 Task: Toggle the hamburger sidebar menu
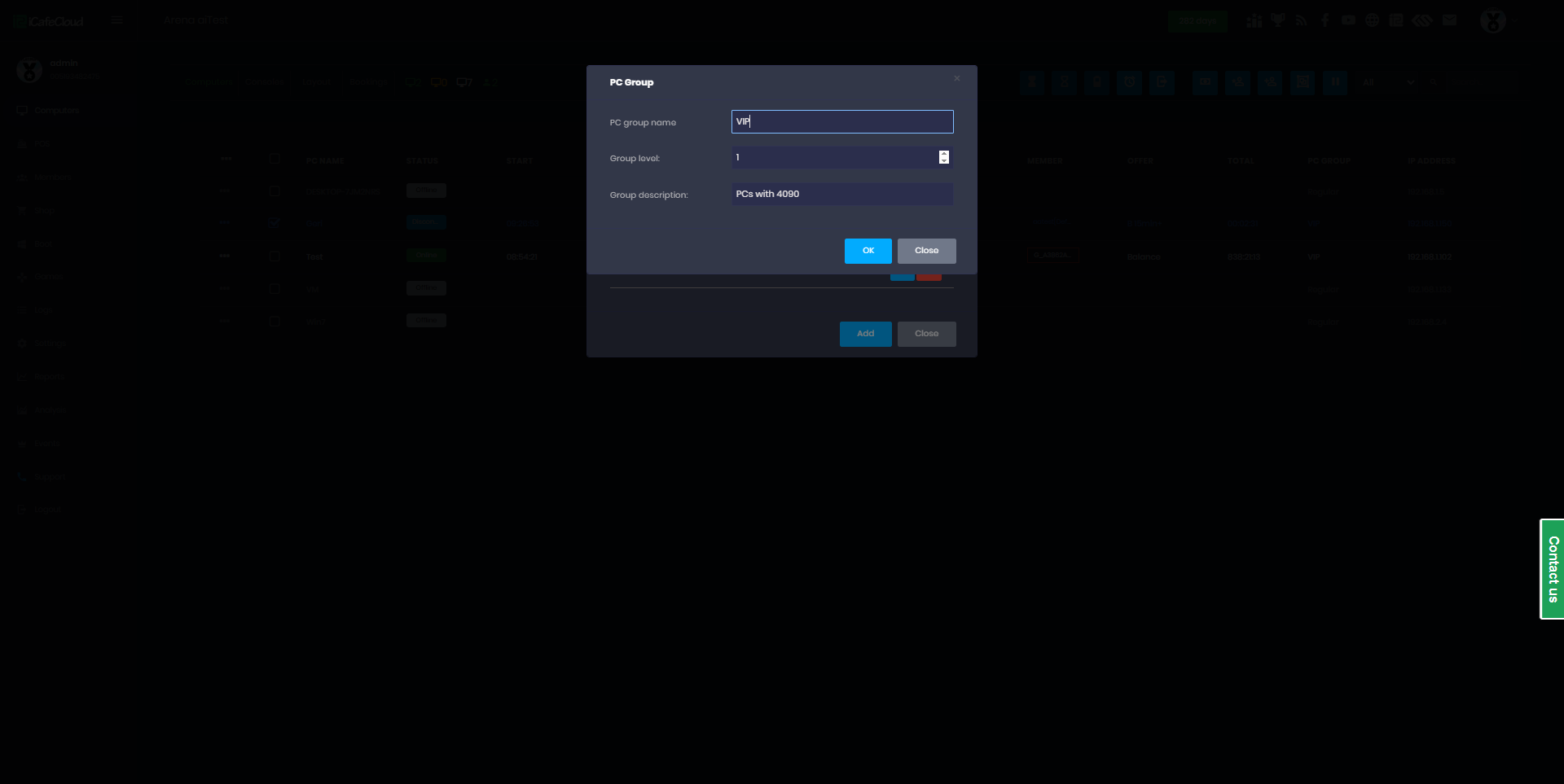pos(116,20)
